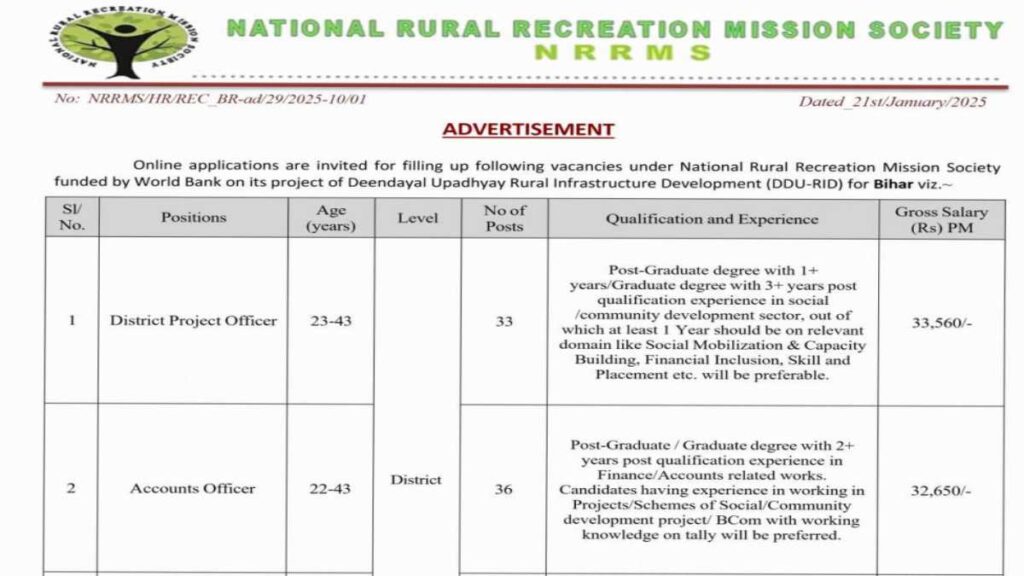Click the underlined "ADVERTISEMENT" heading
Image resolution: width=1024 pixels, height=576 pixels.
[528, 129]
